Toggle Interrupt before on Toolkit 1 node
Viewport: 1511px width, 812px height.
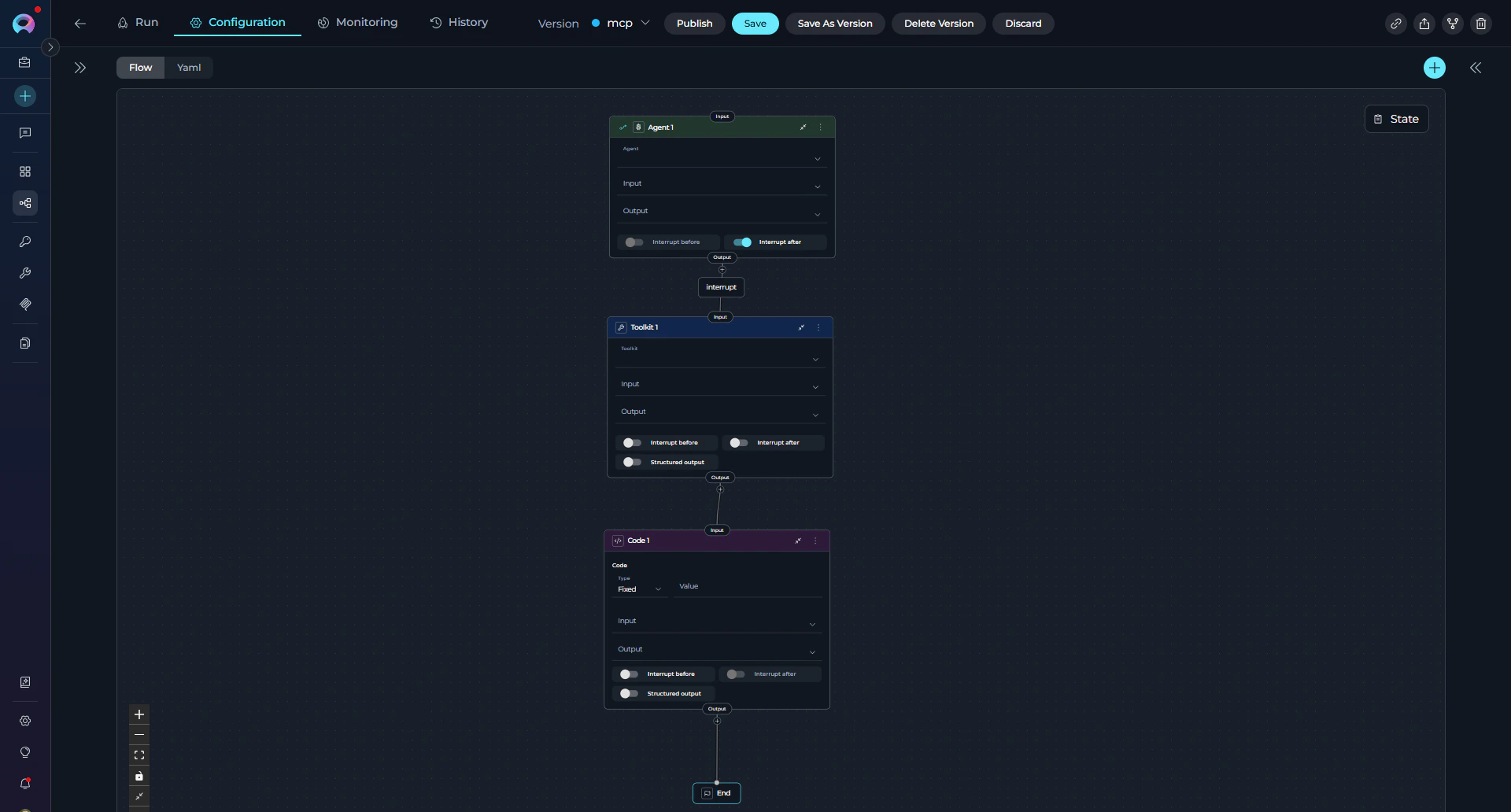[x=632, y=443]
